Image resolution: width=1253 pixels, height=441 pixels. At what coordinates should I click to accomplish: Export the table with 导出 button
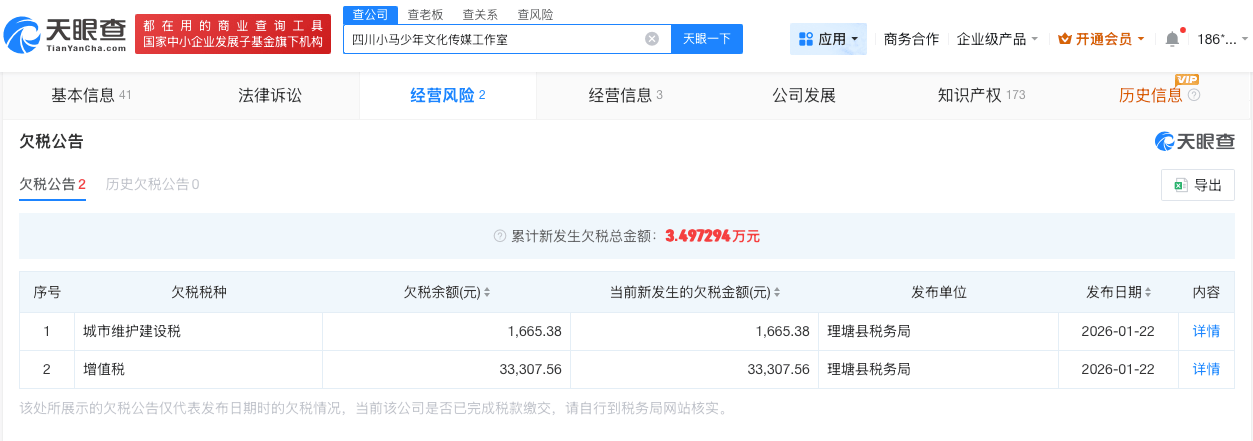pyautogui.click(x=1198, y=185)
